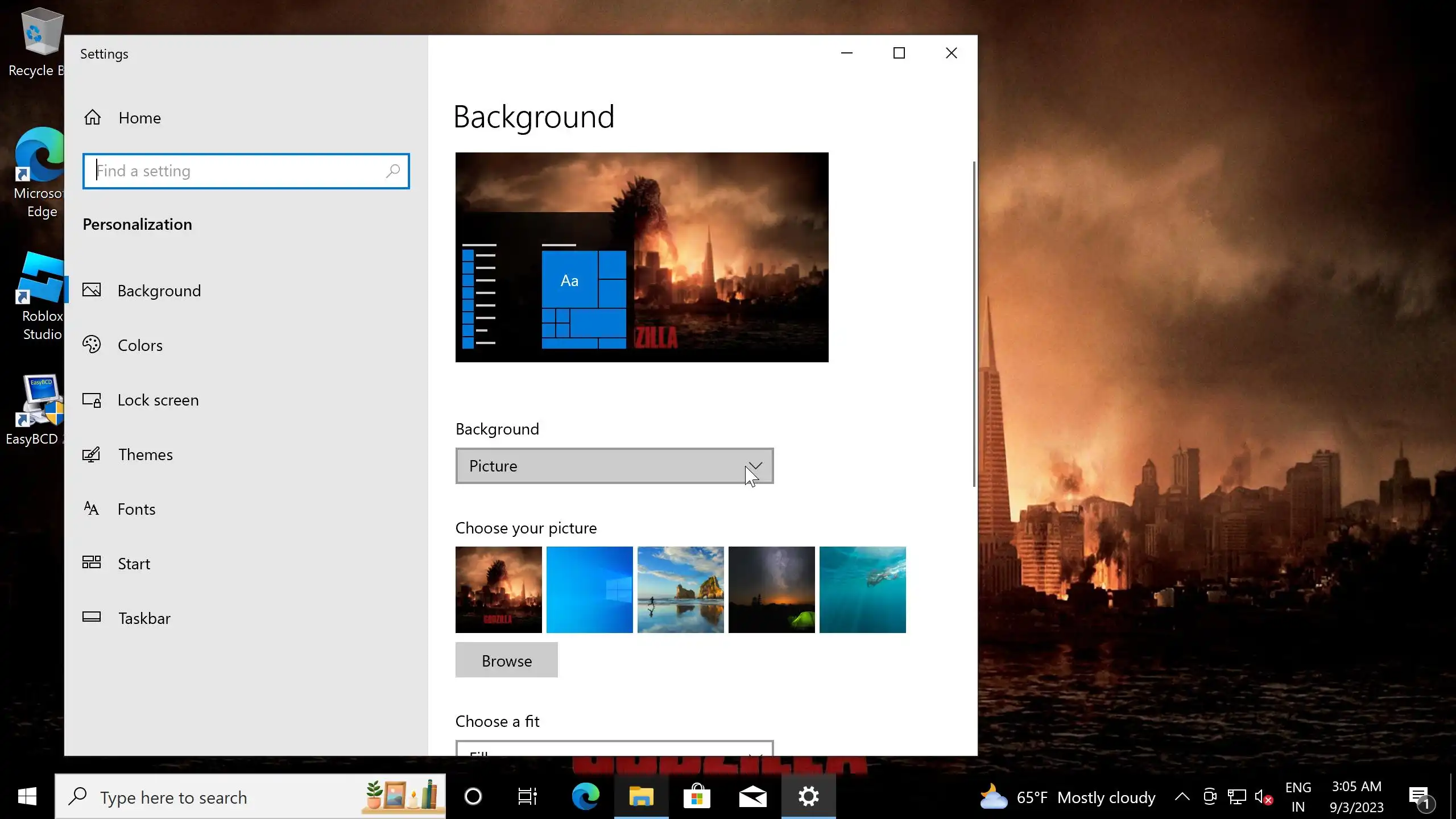The image size is (1456, 819).
Task: Show hidden system tray icons
Action: pyautogui.click(x=1182, y=797)
